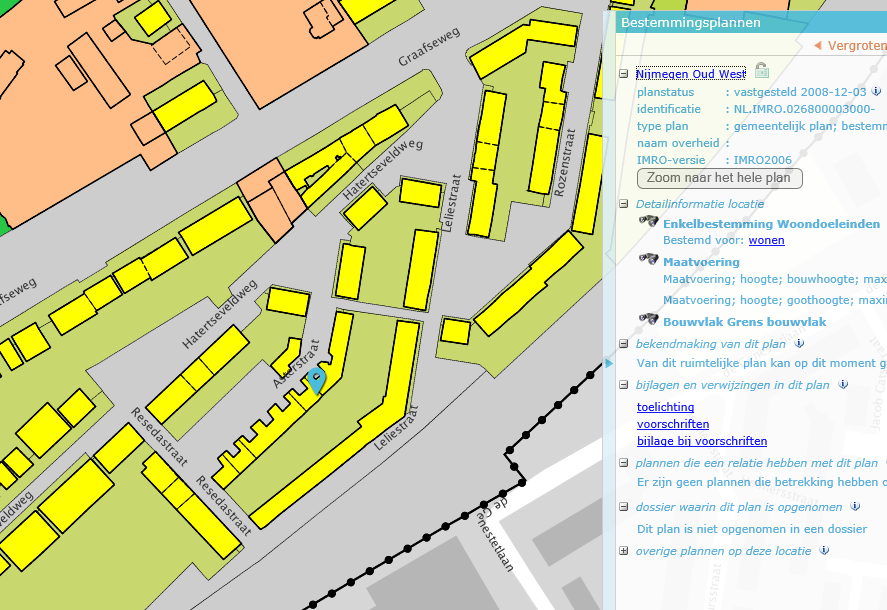Open info icon for bekendmaking van dit plan
887x610 pixels.
(x=799, y=343)
